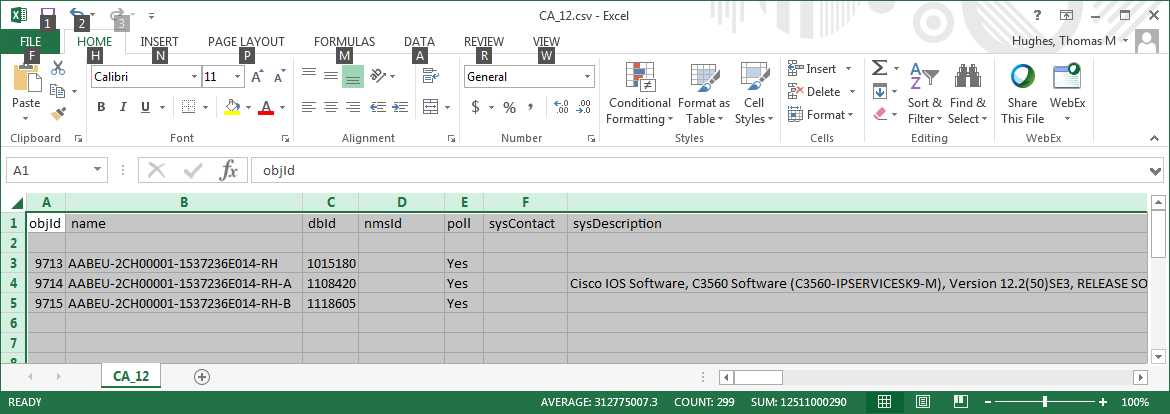Toggle Bold formatting
Viewport: 1170px width, 414px height.
click(x=101, y=107)
